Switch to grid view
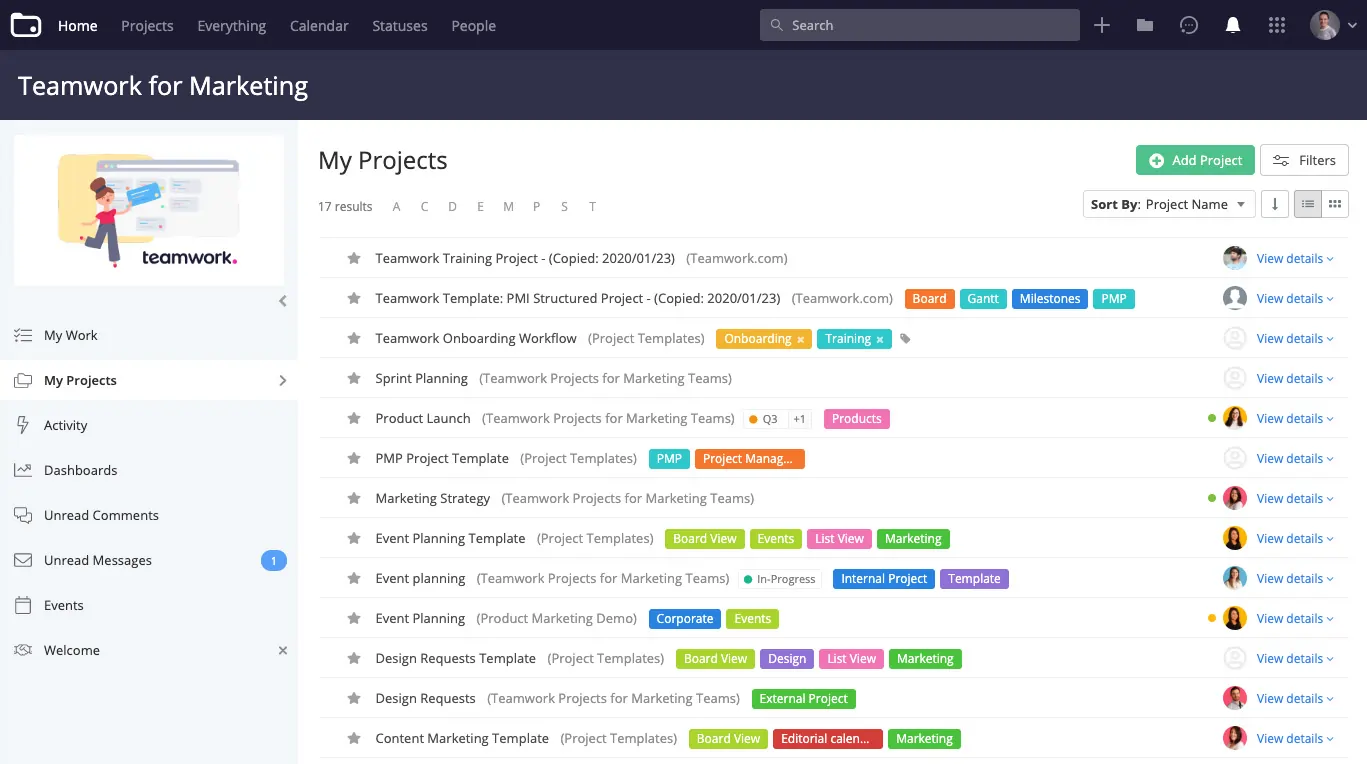The width and height of the screenshot is (1367, 764). (x=1335, y=204)
